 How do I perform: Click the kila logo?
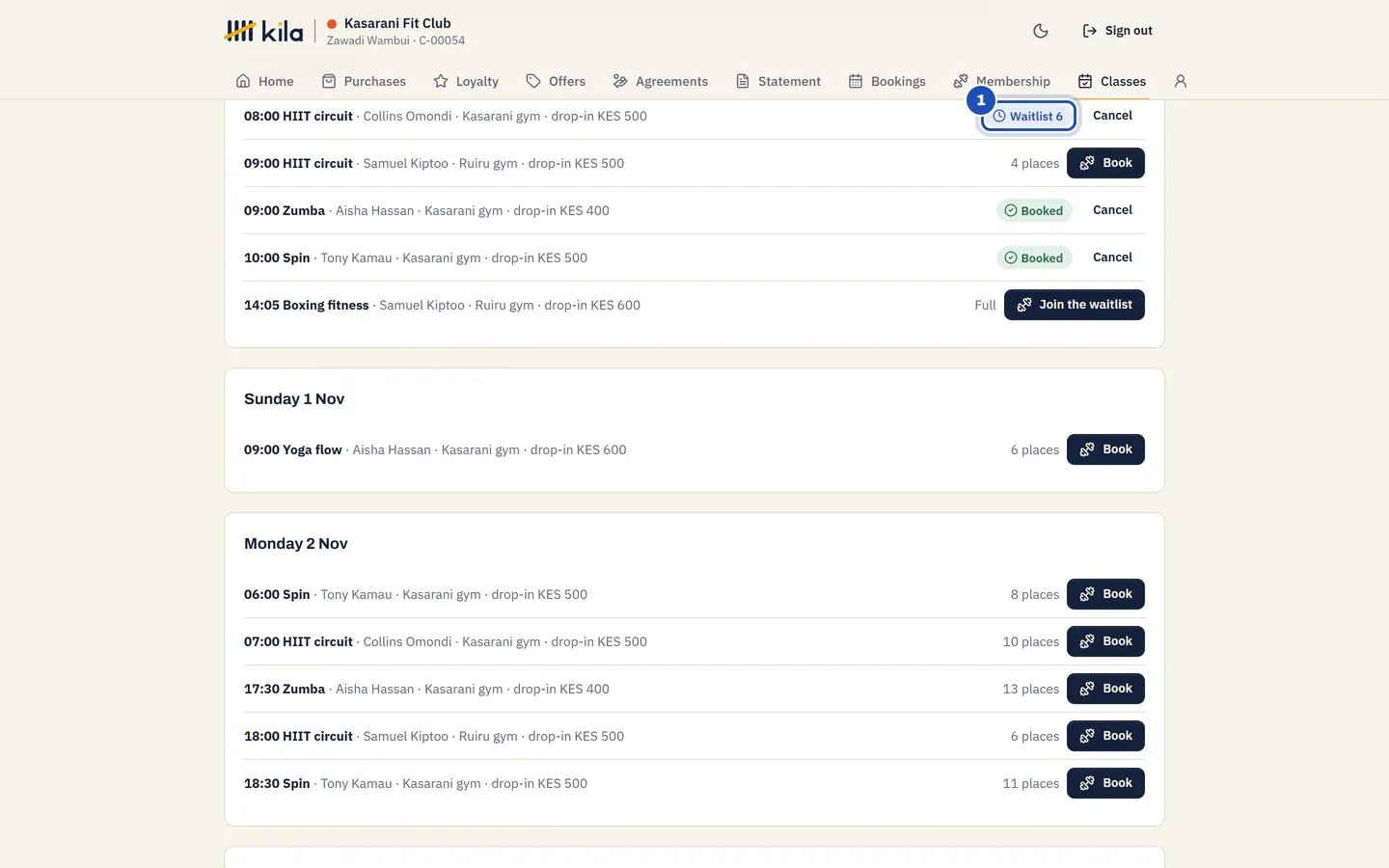[263, 31]
